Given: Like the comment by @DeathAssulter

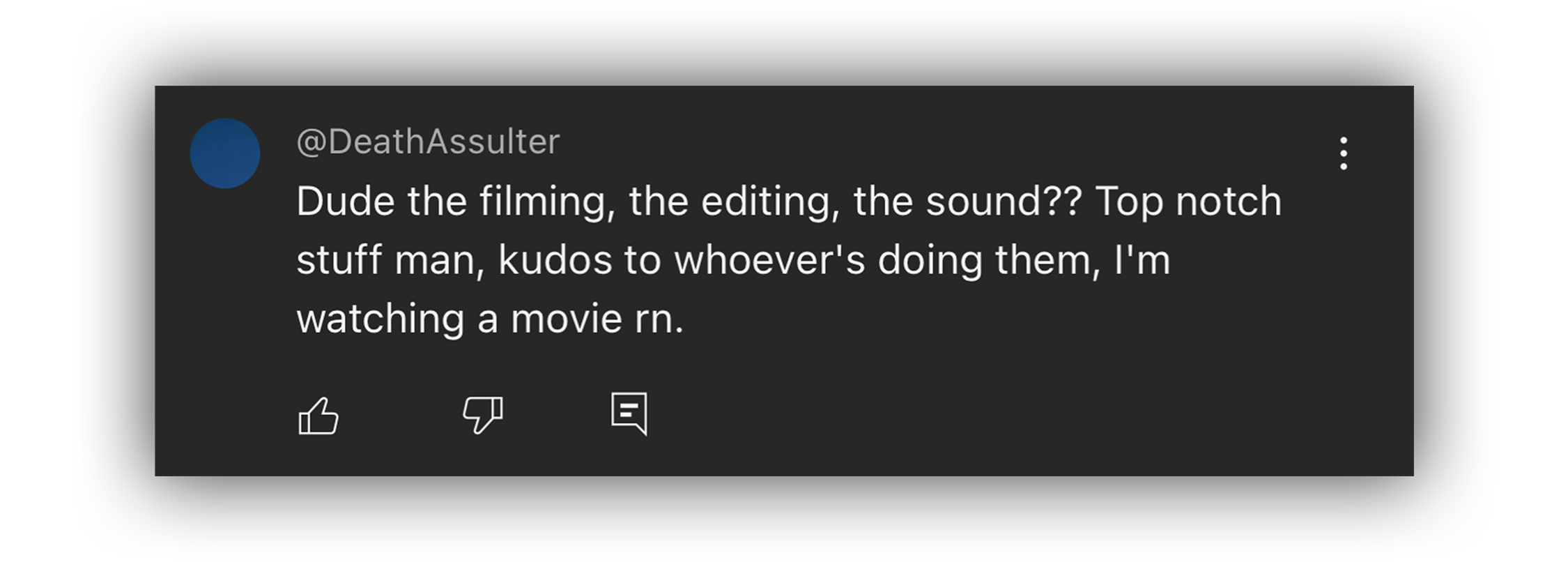Looking at the screenshot, I should [x=318, y=416].
